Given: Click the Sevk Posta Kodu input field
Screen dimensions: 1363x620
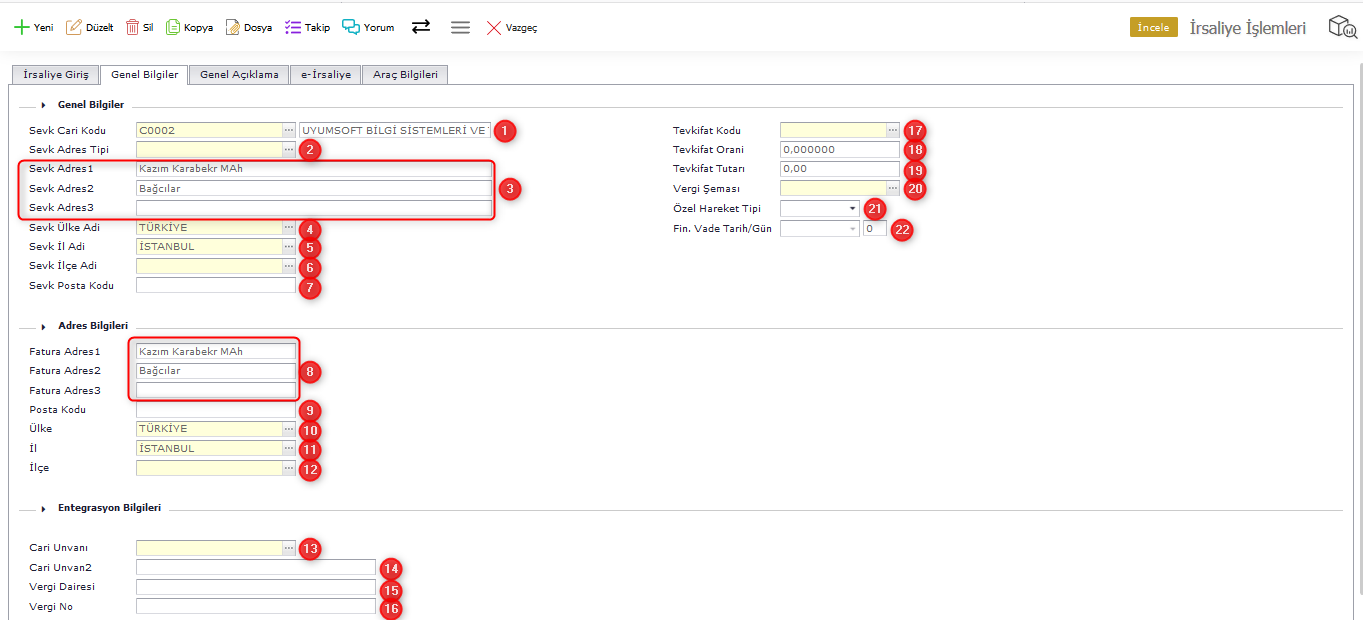Looking at the screenshot, I should tap(216, 286).
